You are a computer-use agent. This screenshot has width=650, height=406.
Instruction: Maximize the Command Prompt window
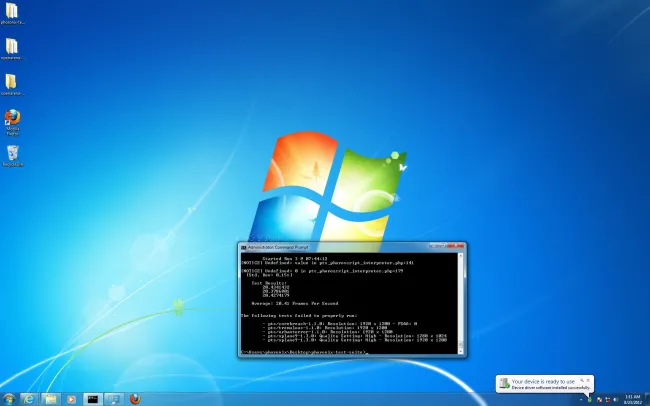point(443,246)
